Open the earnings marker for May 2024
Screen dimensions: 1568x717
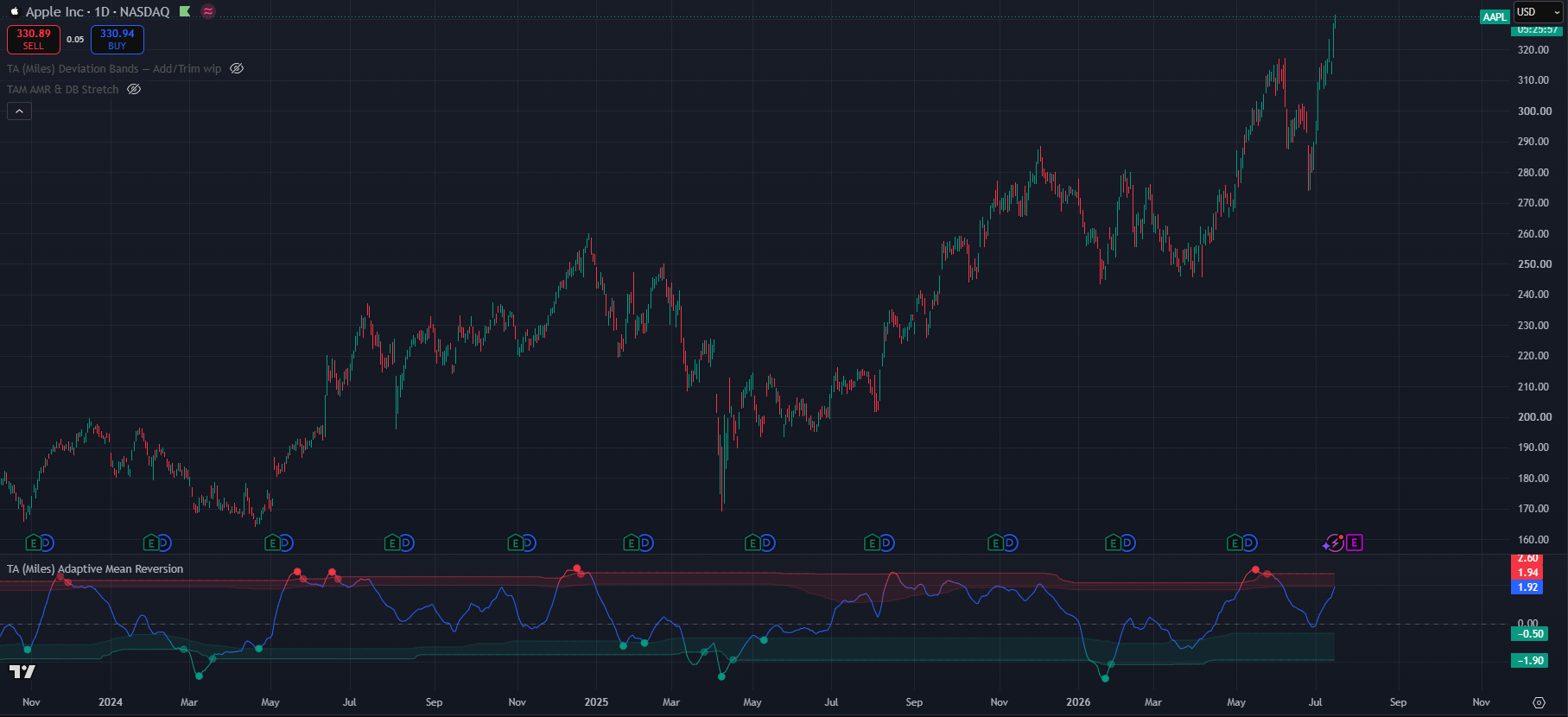[x=272, y=543]
